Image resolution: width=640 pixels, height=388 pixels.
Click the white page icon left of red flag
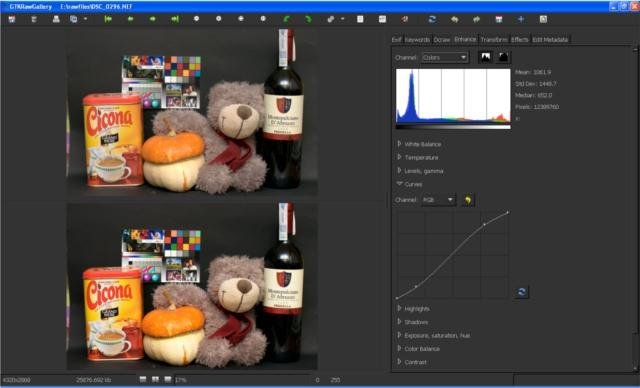tap(382, 19)
